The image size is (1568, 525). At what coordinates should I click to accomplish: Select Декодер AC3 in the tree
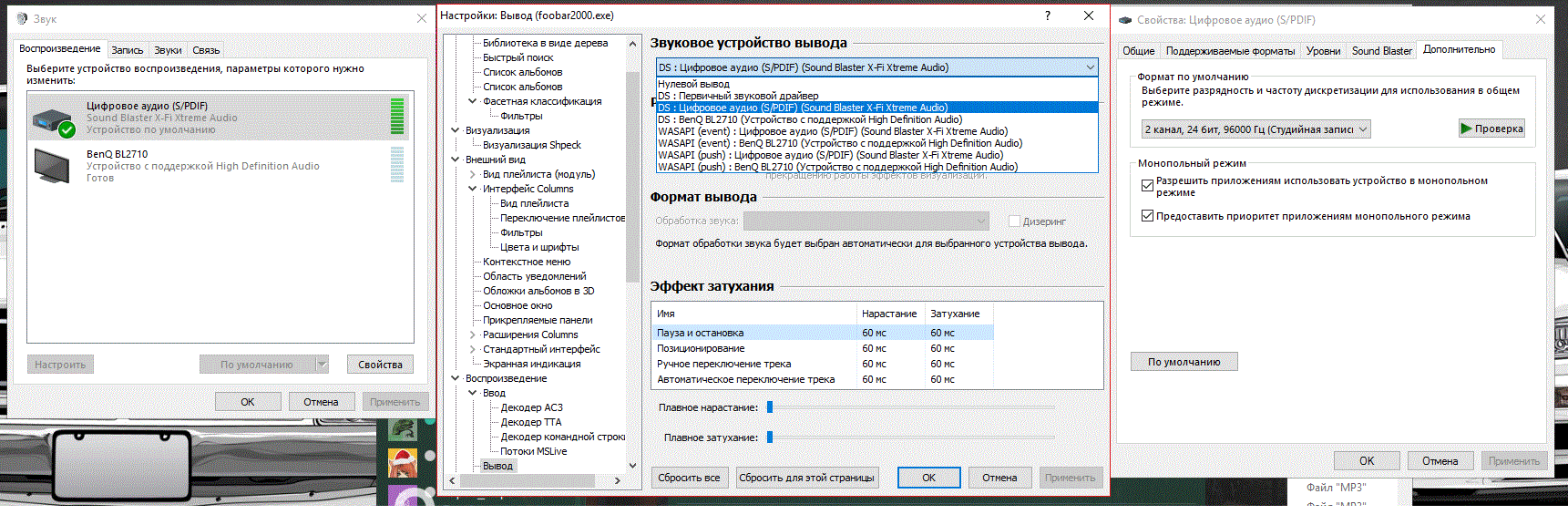click(531, 407)
